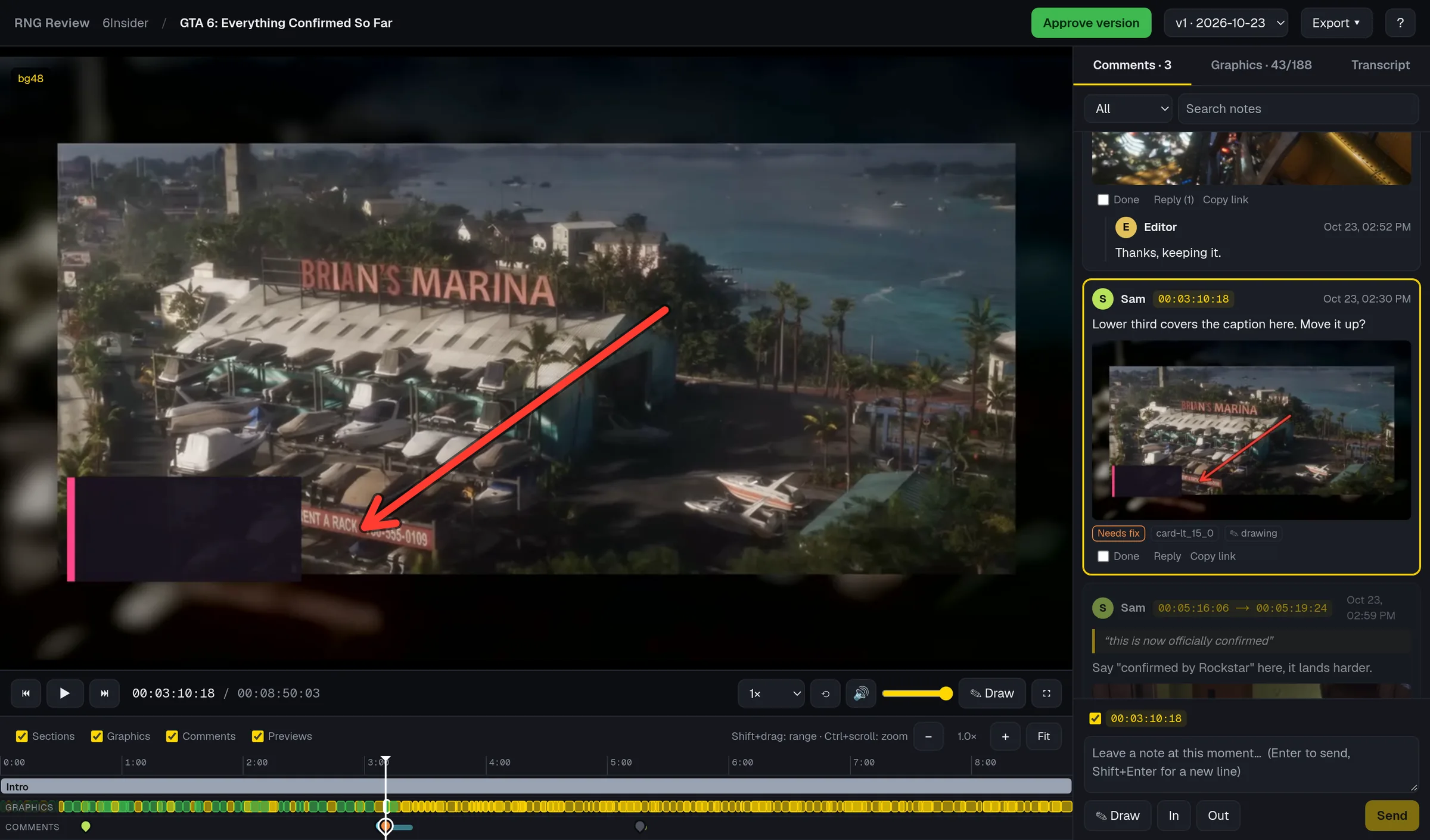Go to 6Insider breadcrumb
The width and height of the screenshot is (1430, 840).
pyautogui.click(x=125, y=23)
